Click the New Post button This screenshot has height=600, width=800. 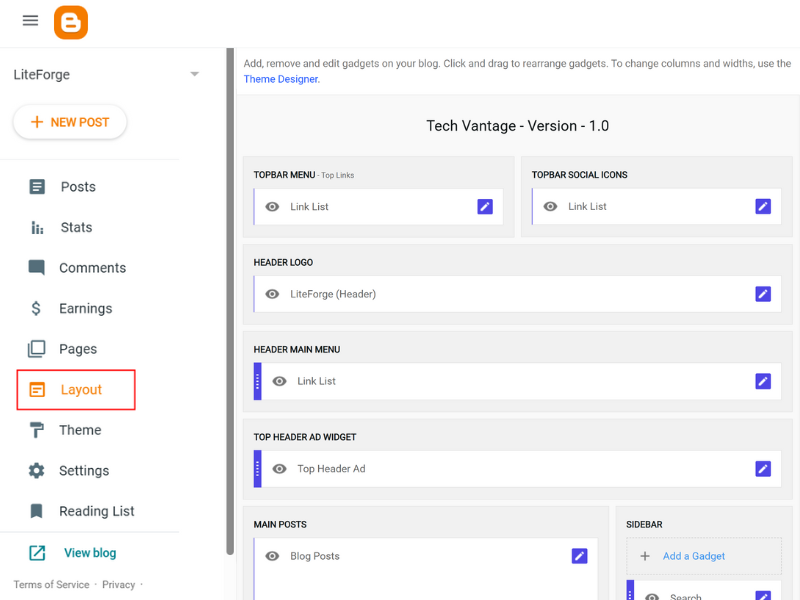pyautogui.click(x=69, y=122)
